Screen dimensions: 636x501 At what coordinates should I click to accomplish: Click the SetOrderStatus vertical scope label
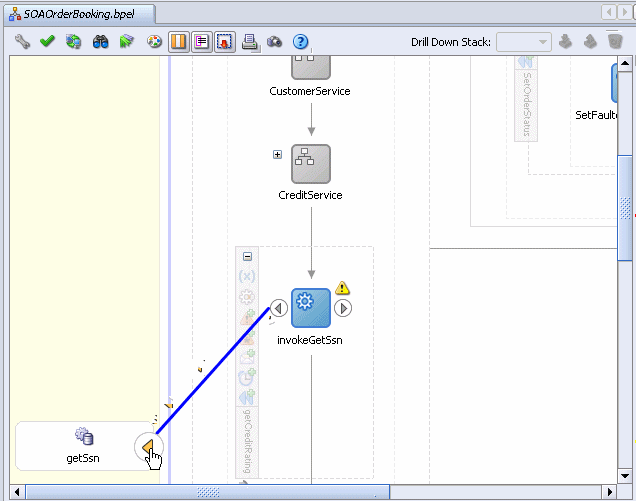coord(526,104)
